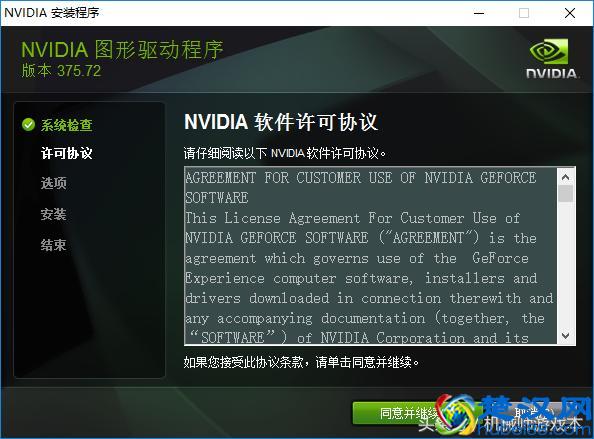
Task: Click the green 同意并继续 button
Action: tap(407, 413)
